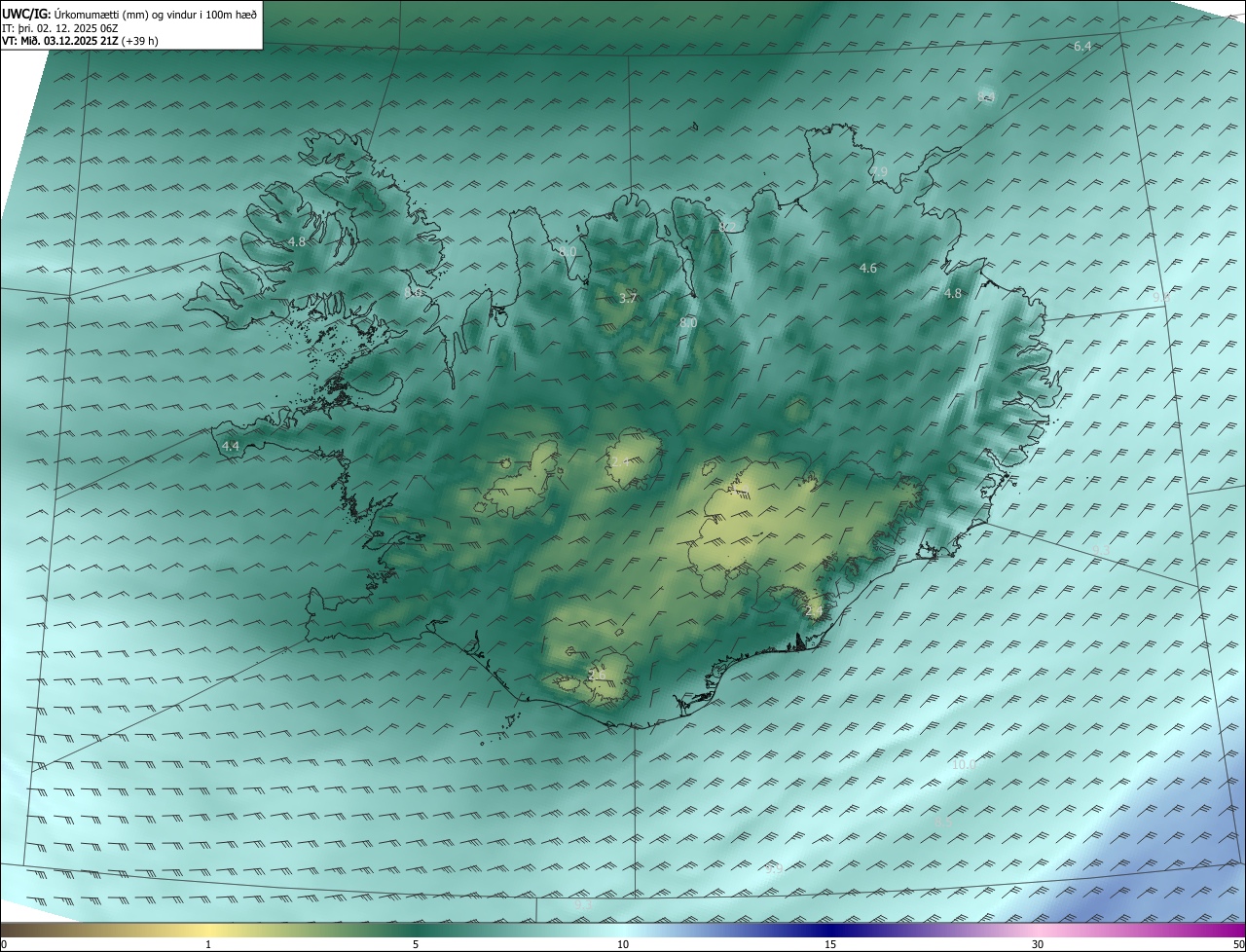
Task: Select the valid time "Mið. 03.12.2025 21Z"
Action: 67,41
